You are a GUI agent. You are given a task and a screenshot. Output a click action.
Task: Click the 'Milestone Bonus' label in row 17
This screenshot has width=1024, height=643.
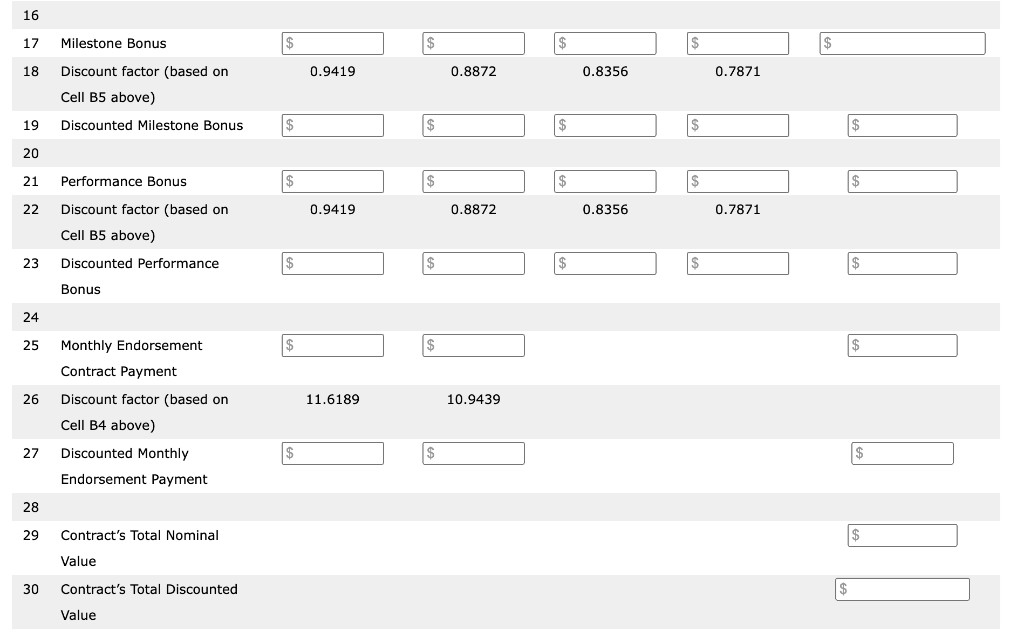click(x=114, y=44)
